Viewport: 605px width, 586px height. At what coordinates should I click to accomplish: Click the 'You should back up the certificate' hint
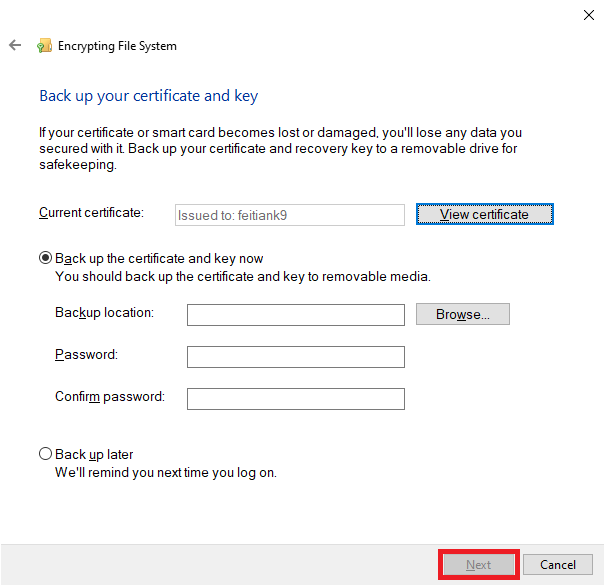(x=243, y=277)
